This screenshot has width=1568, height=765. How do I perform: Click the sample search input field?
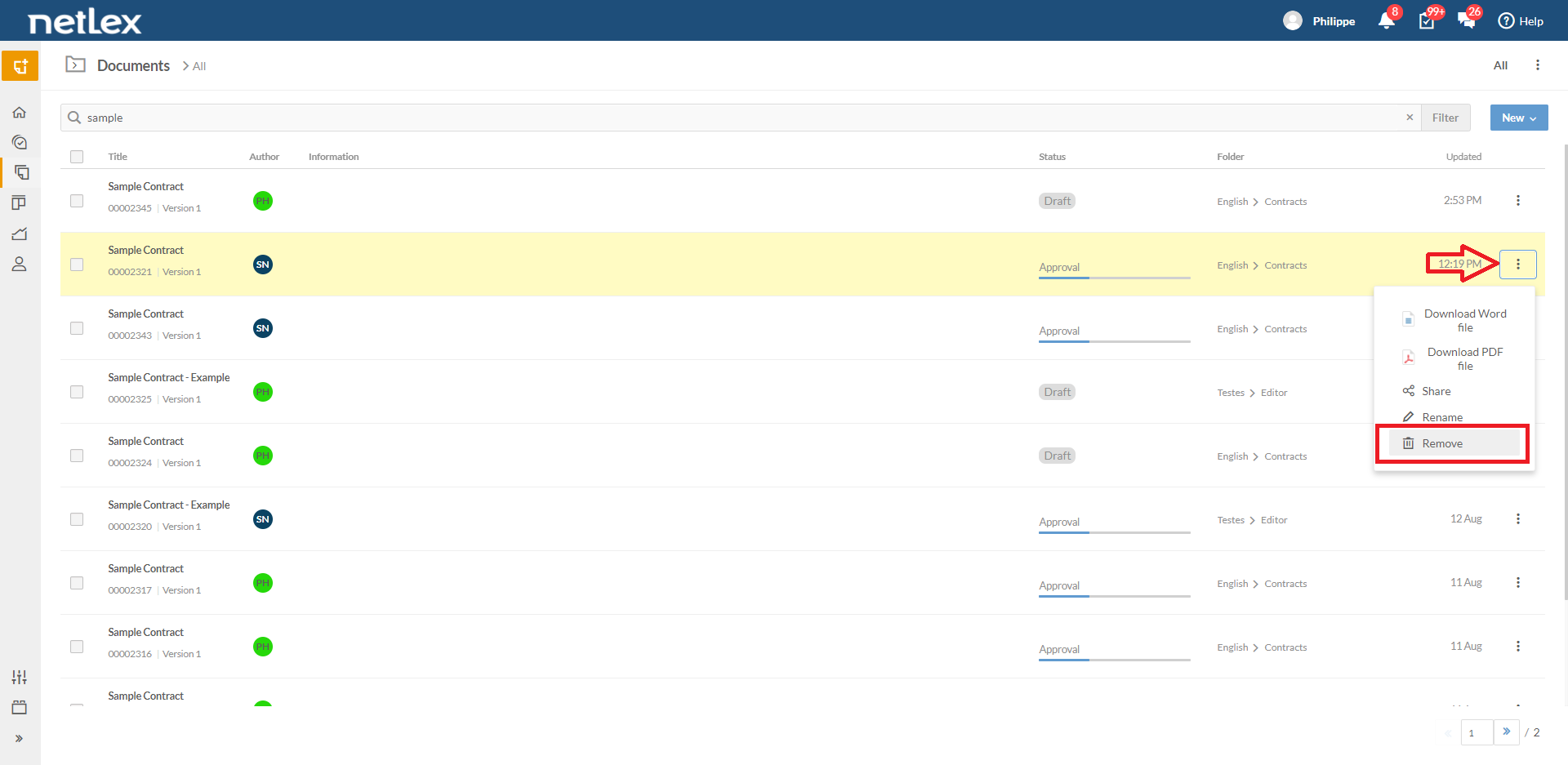click(x=741, y=118)
